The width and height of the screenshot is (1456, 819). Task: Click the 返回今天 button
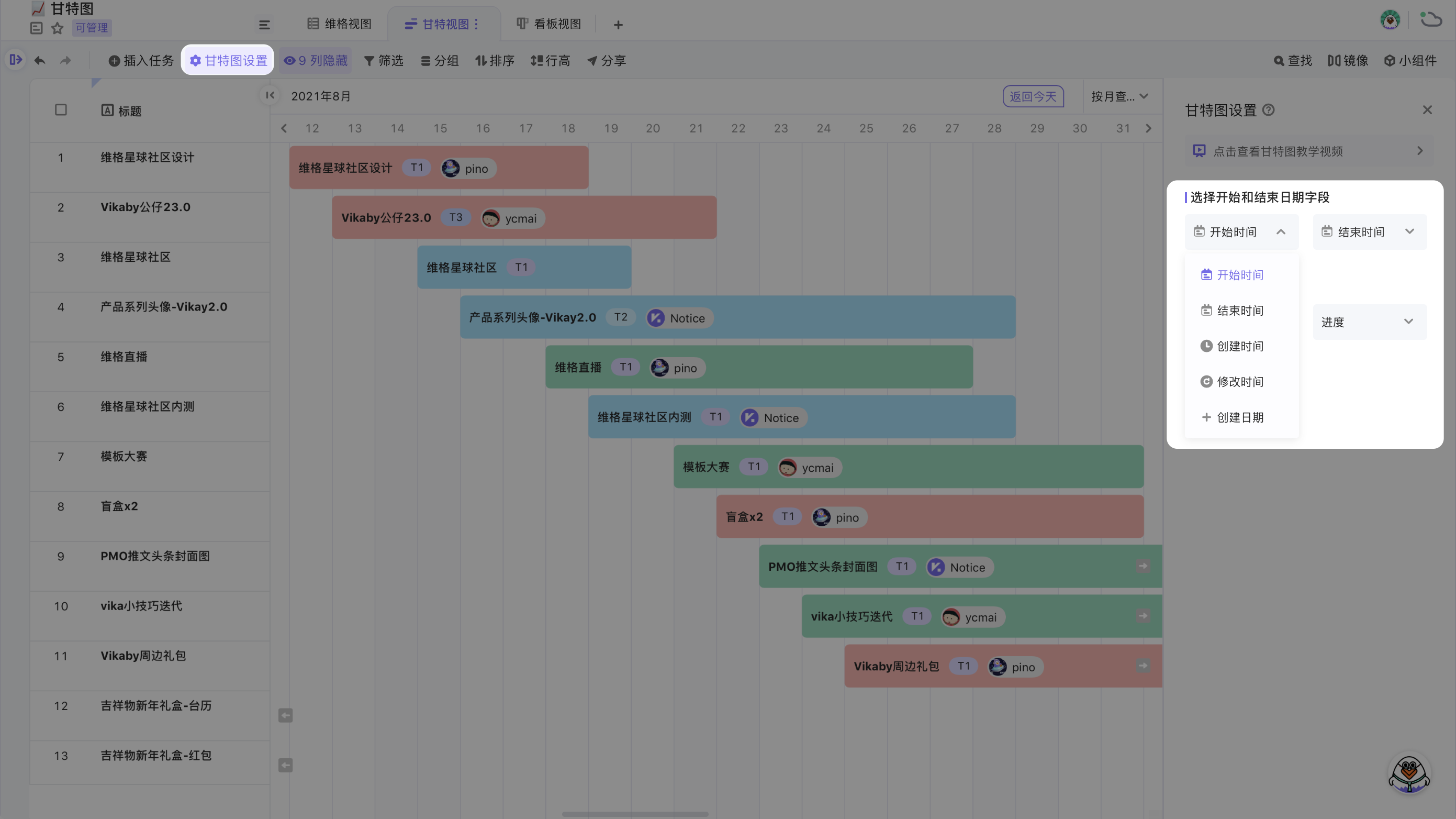[x=1033, y=96]
